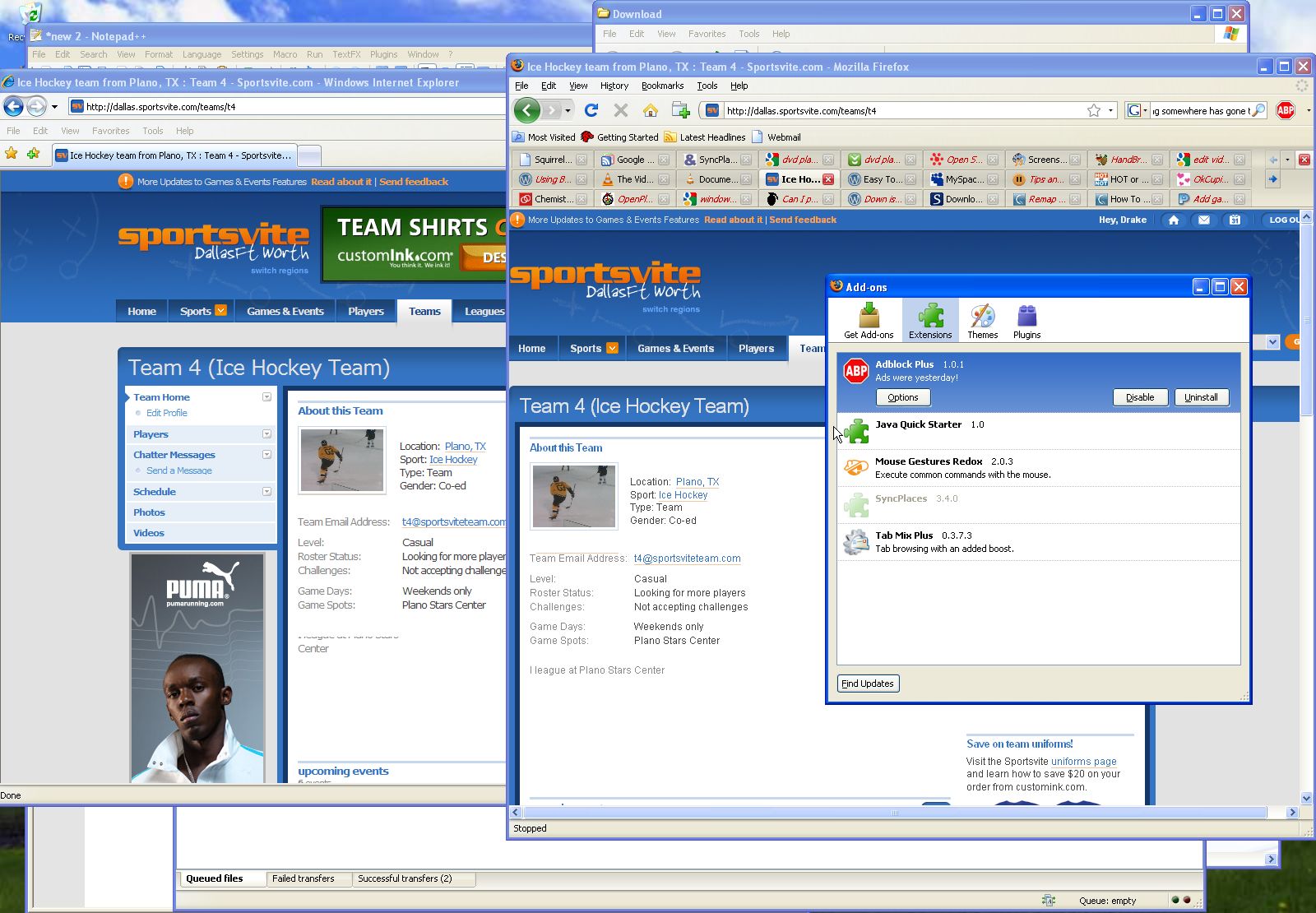Disable the Adblock Plus extension
This screenshot has height=913, width=1316.
point(1139,397)
